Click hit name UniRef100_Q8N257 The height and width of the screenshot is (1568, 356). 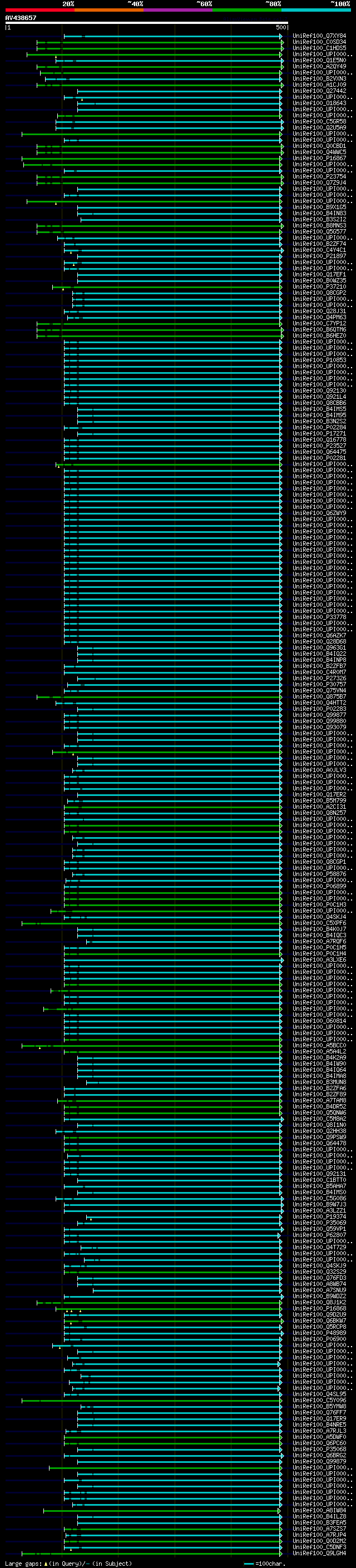pyautogui.click(x=319, y=813)
